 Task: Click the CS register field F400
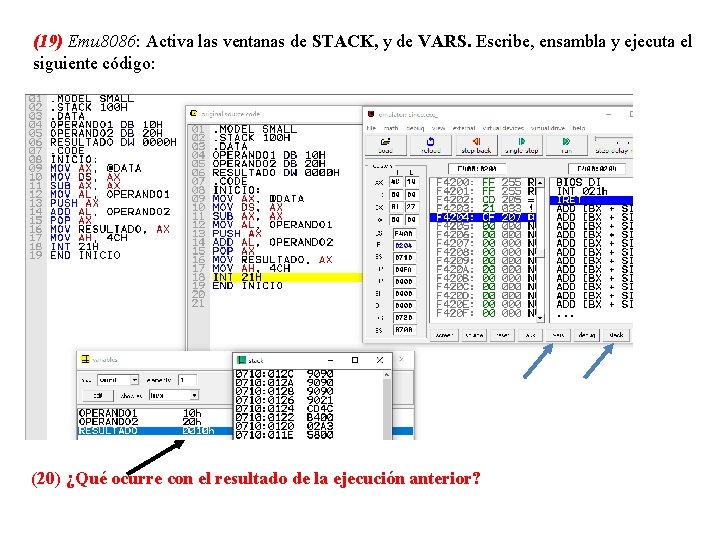pyautogui.click(x=404, y=233)
